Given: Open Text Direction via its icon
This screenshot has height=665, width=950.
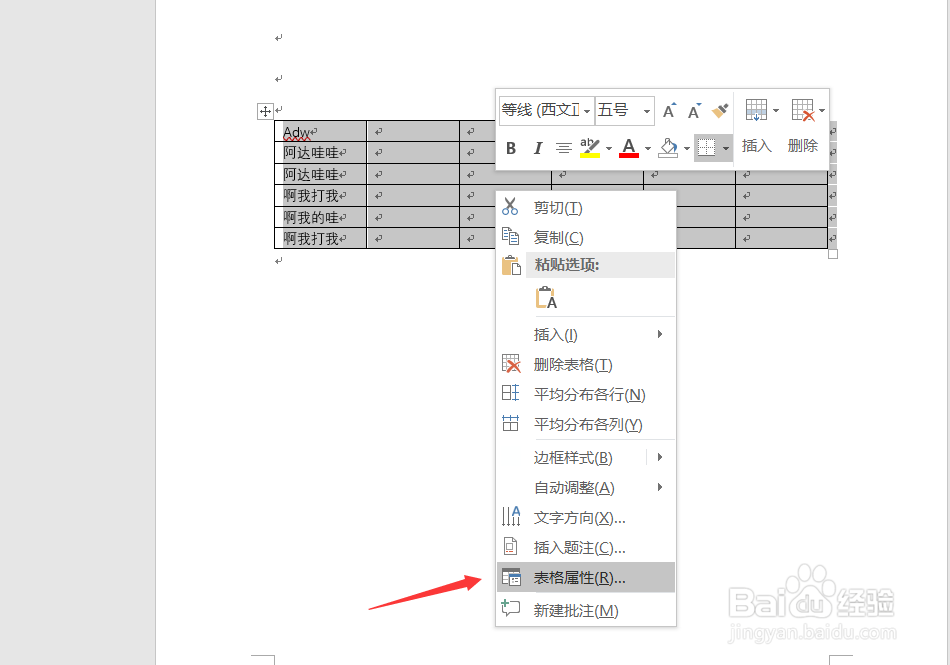Looking at the screenshot, I should tap(511, 518).
